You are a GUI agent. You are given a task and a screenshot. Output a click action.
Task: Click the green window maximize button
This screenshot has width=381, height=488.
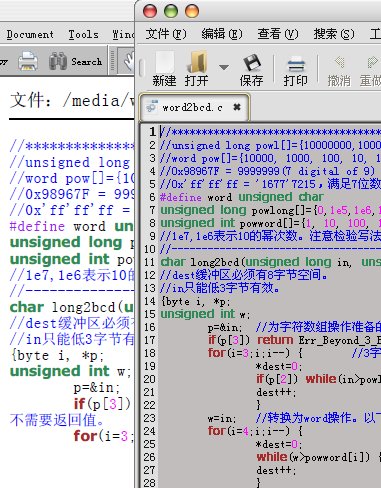(x=171, y=11)
